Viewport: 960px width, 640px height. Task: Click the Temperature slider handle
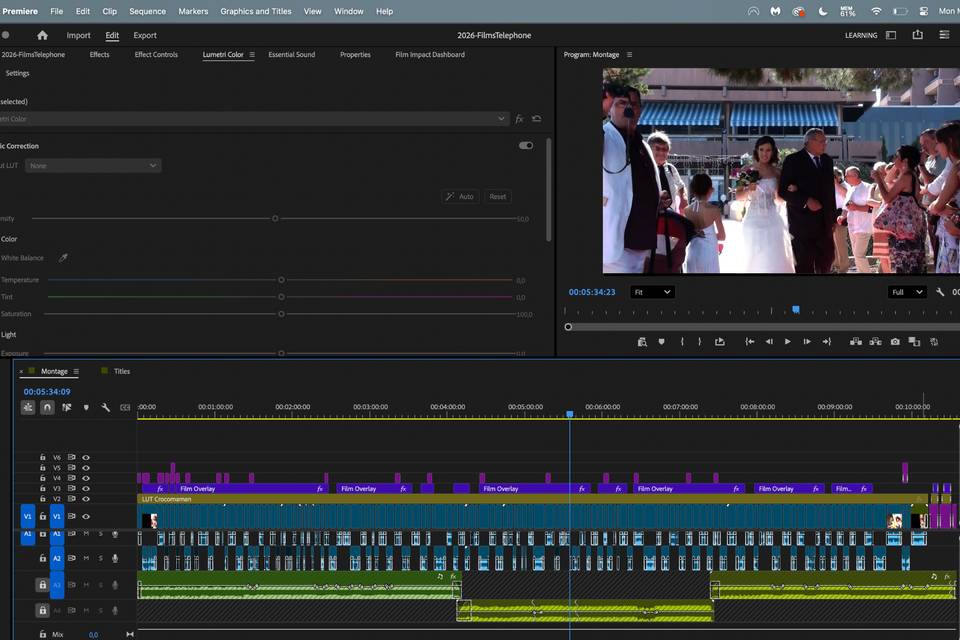[x=281, y=280]
